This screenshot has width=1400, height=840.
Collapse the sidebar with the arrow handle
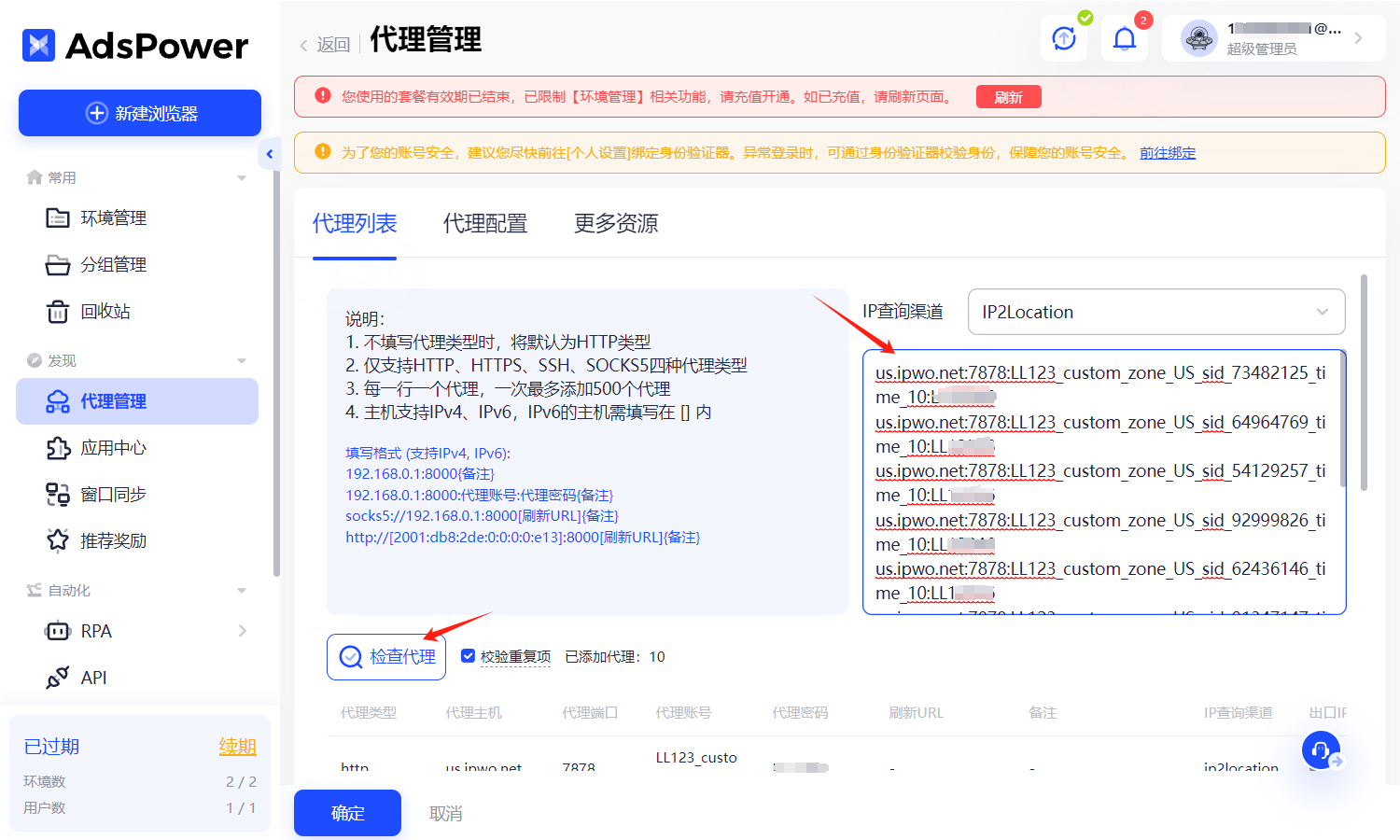tap(269, 154)
